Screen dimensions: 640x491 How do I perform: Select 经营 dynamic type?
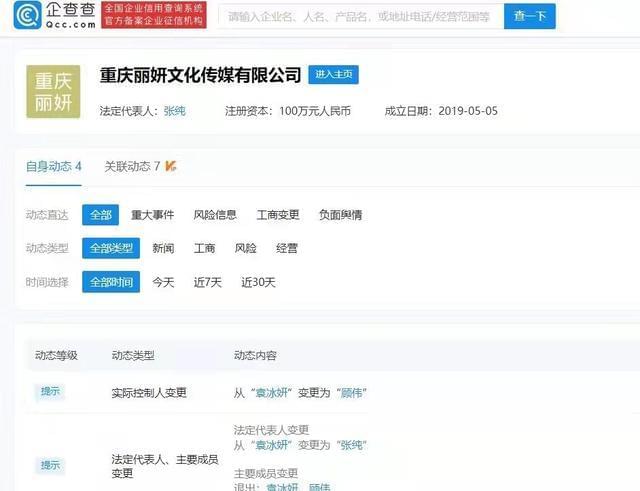[287, 248]
